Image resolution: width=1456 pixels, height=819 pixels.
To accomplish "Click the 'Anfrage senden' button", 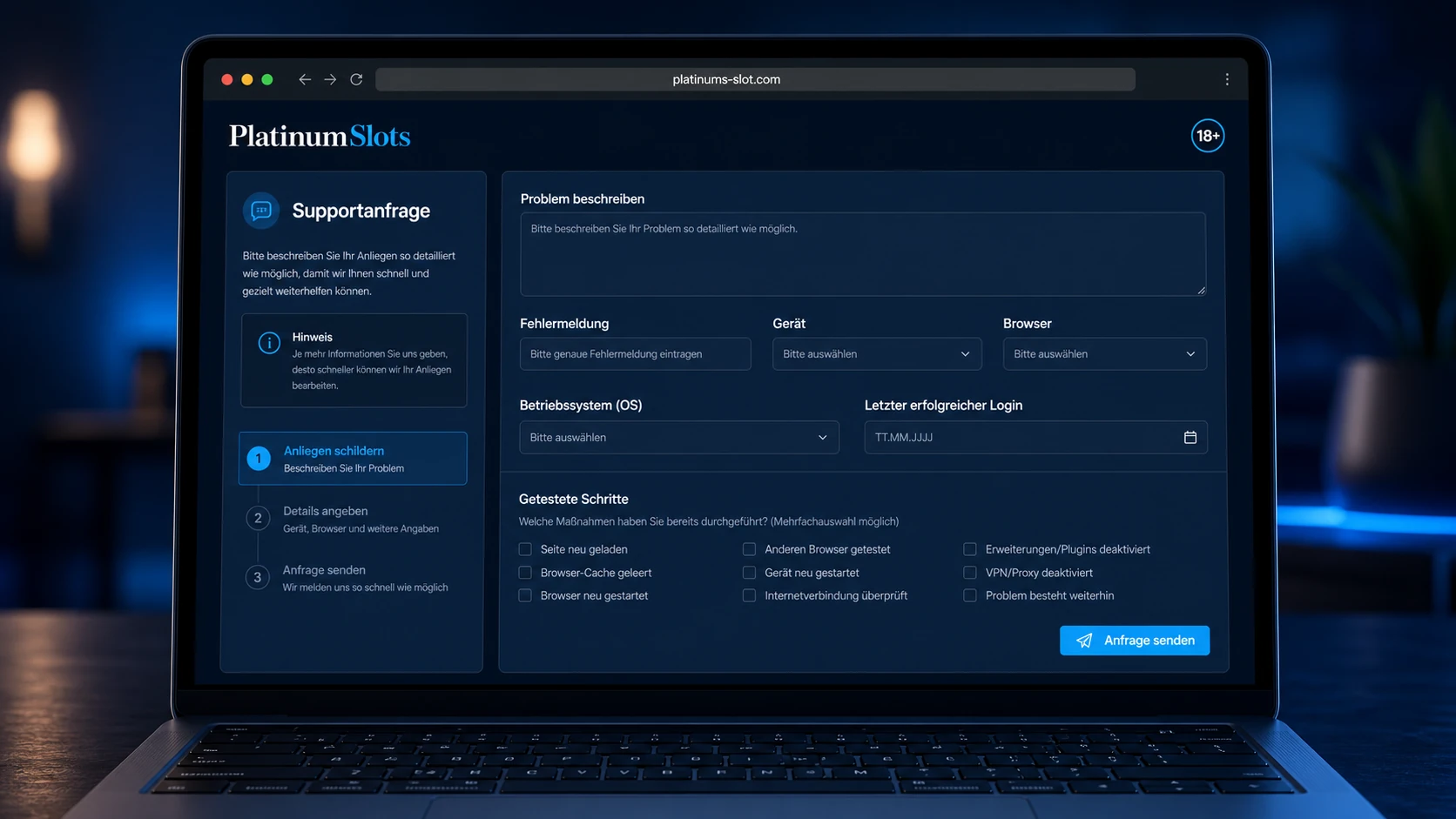I will click(1134, 641).
